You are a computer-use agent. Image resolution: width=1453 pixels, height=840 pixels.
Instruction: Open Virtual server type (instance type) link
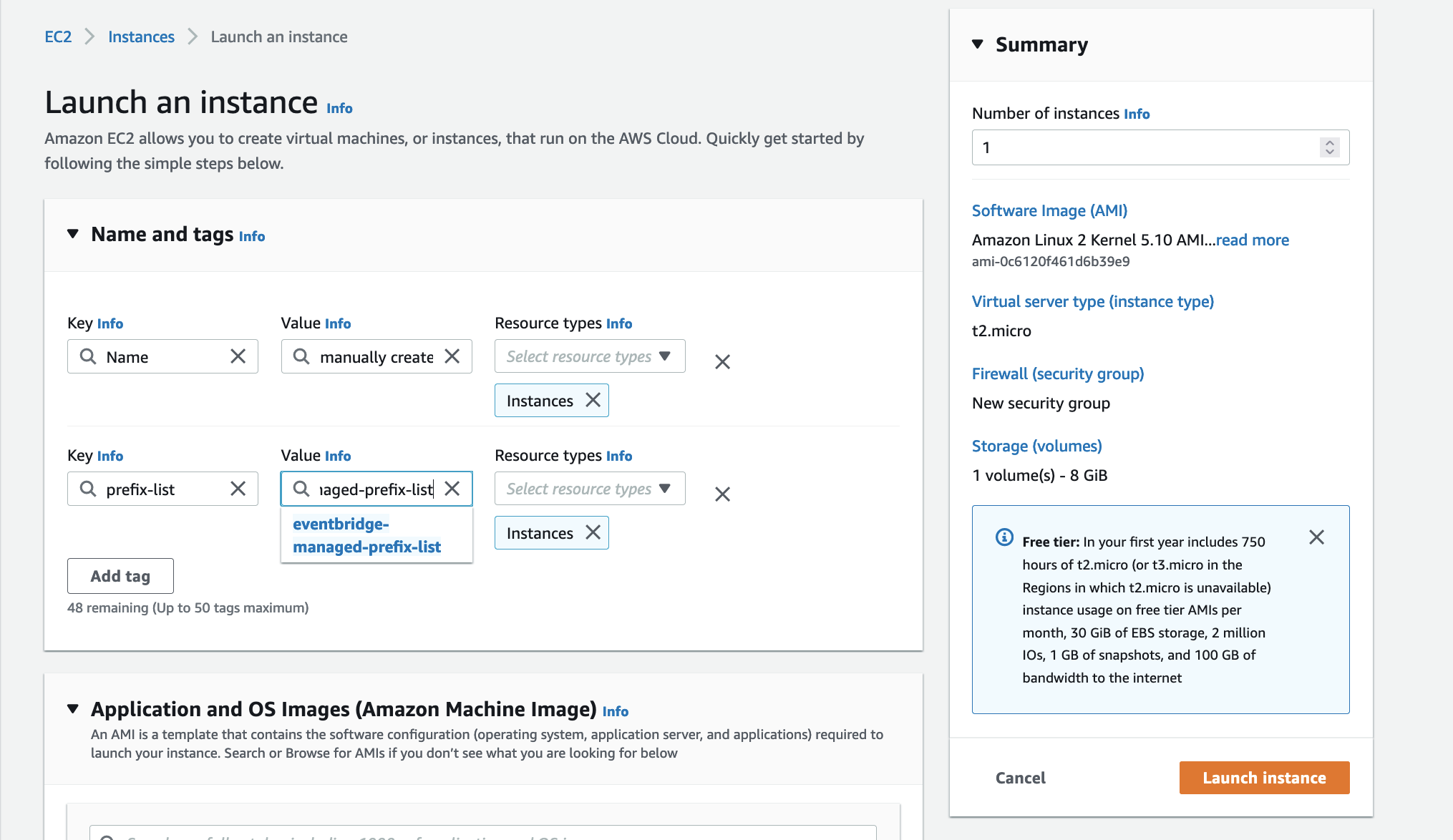click(1093, 302)
